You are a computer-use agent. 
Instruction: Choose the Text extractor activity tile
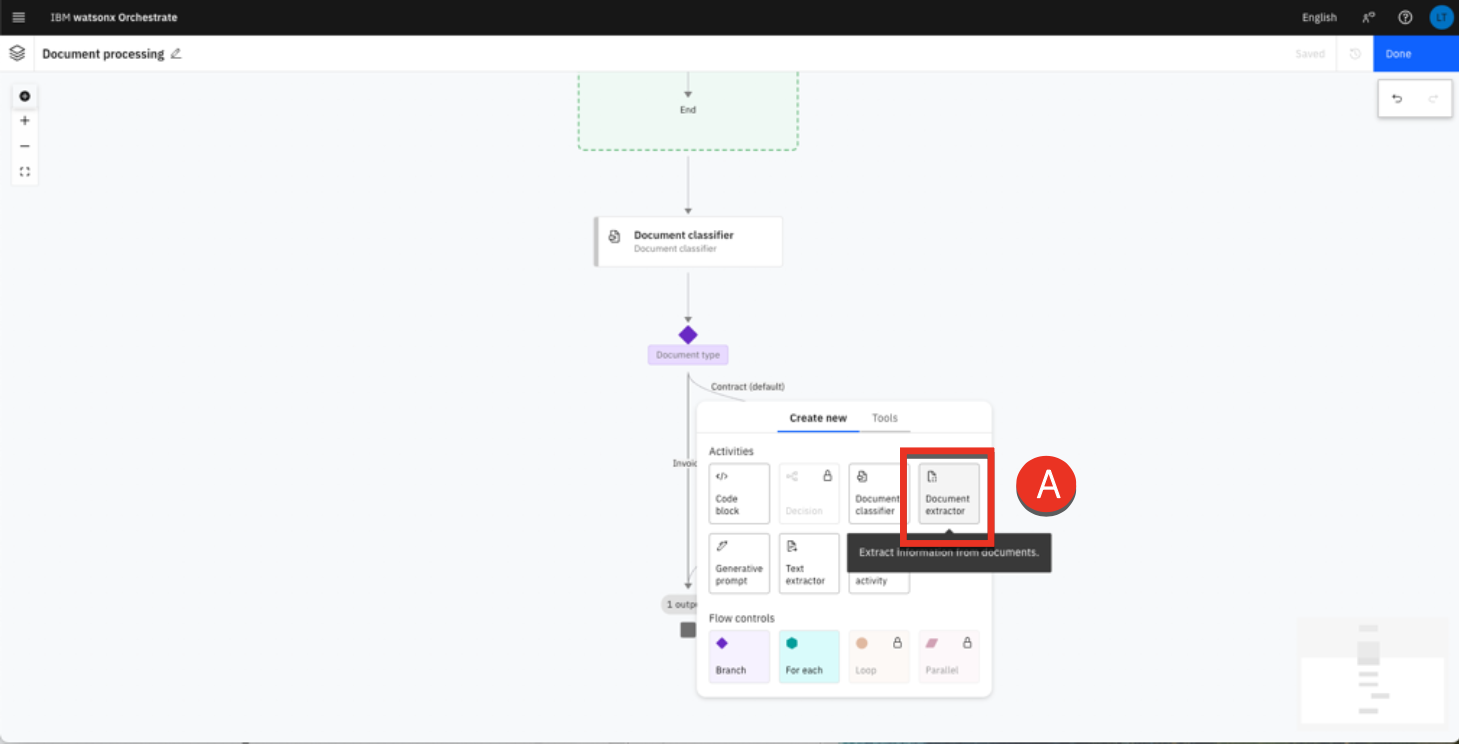pyautogui.click(x=809, y=563)
